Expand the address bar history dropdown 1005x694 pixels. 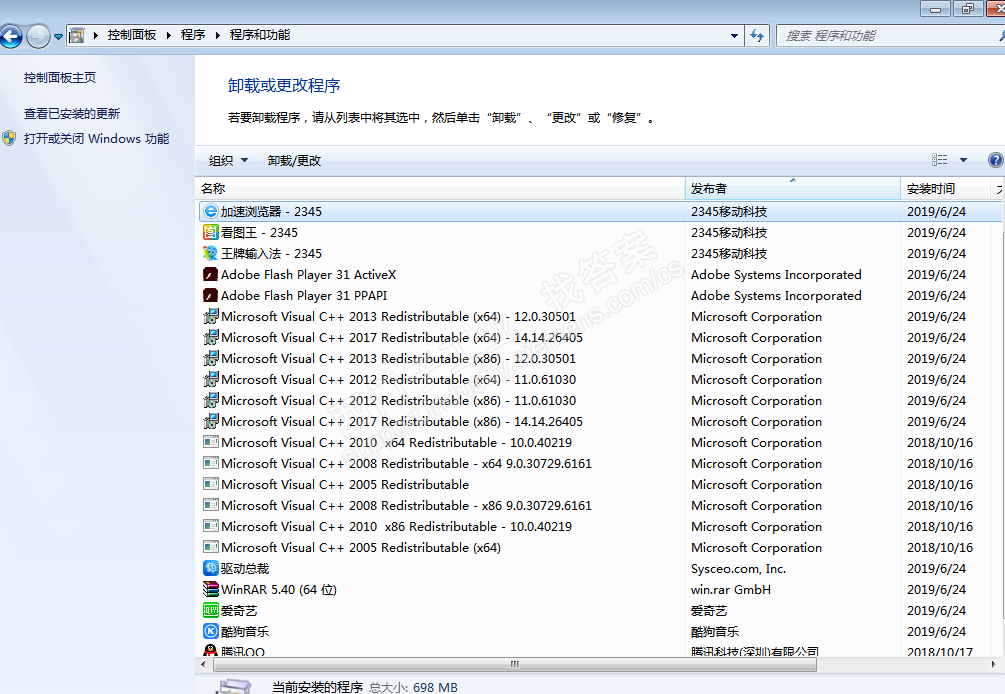[735, 36]
